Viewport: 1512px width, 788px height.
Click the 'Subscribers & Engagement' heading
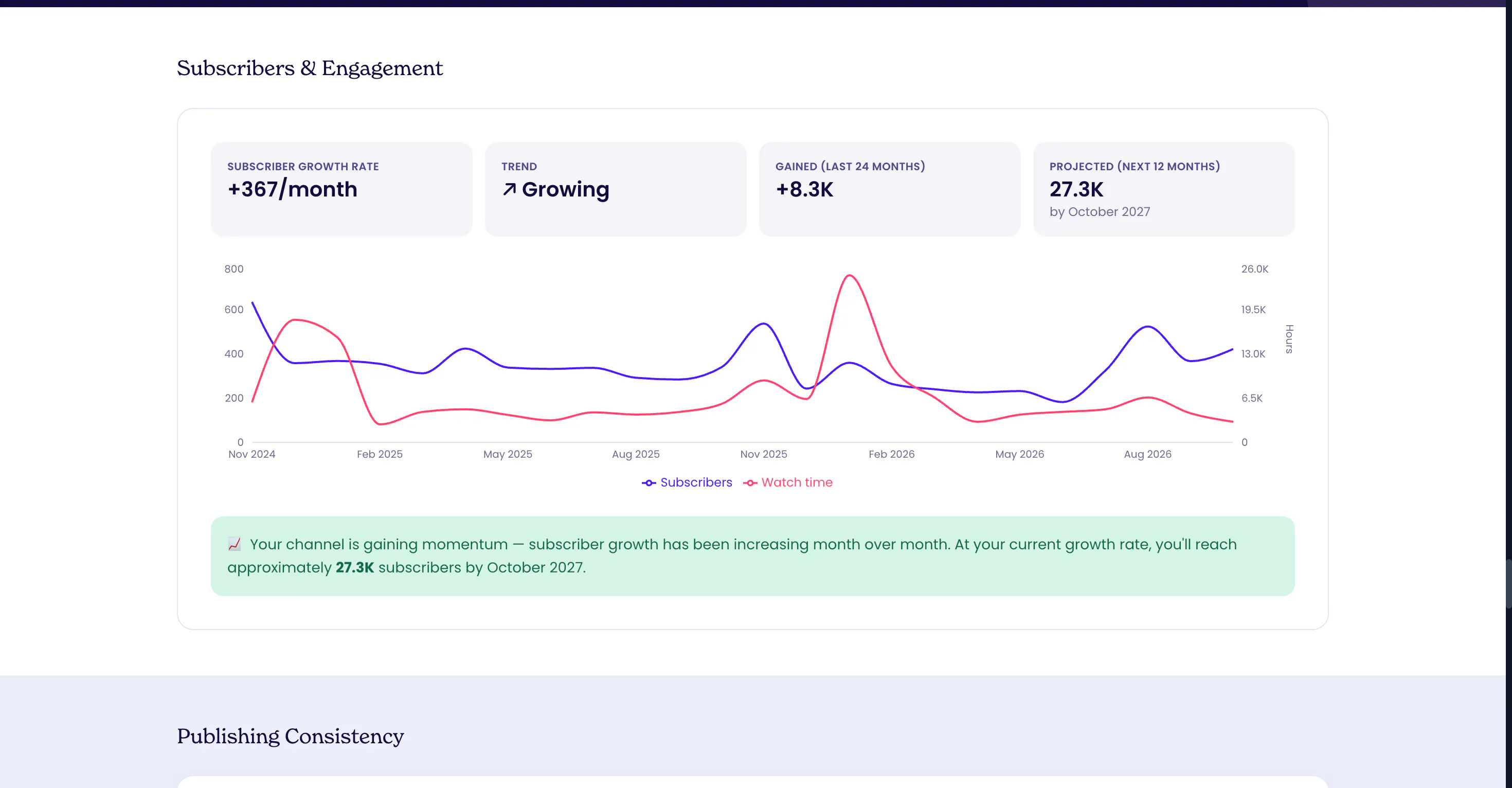pos(310,68)
